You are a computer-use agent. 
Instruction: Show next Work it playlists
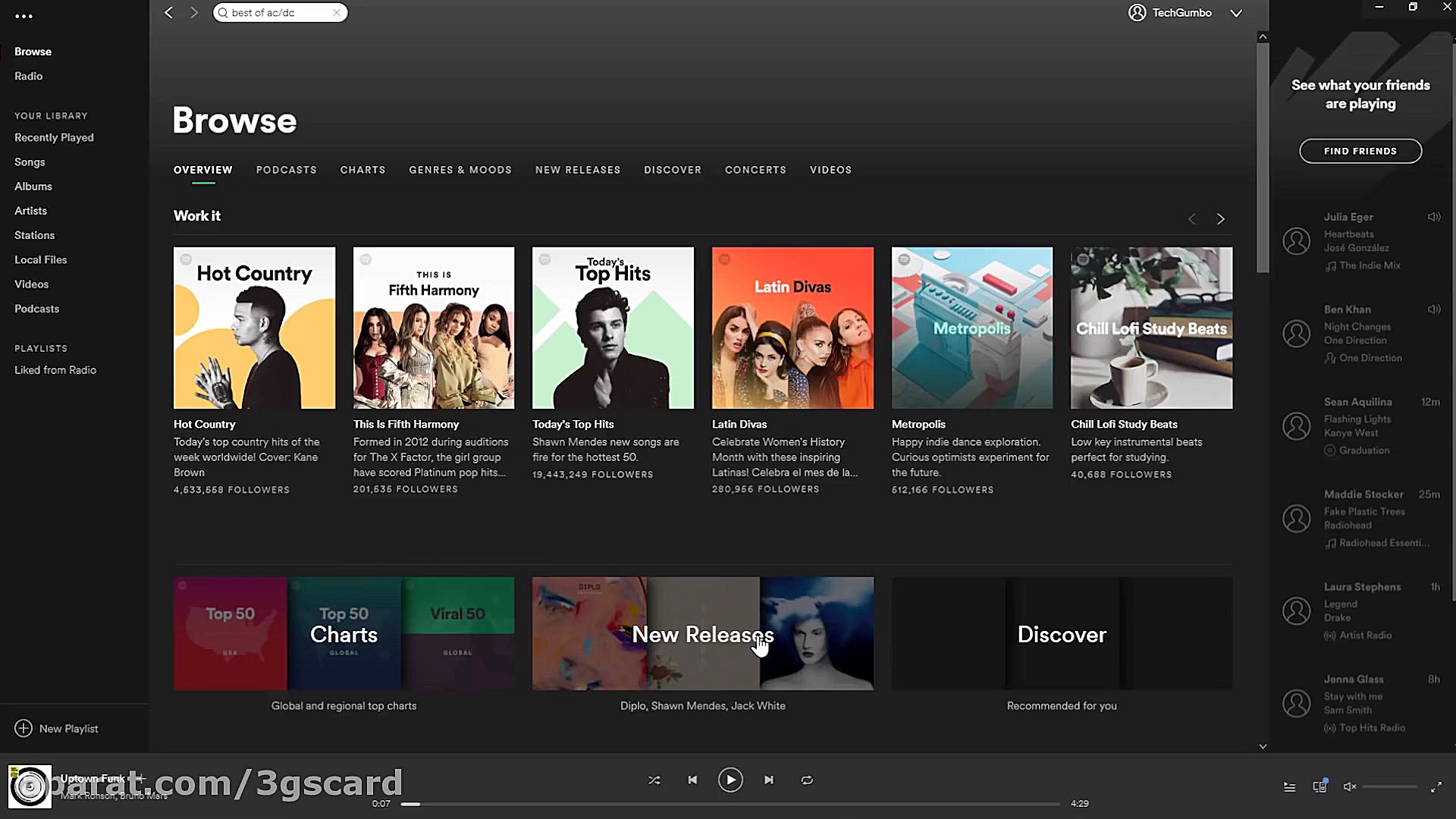pyautogui.click(x=1220, y=219)
